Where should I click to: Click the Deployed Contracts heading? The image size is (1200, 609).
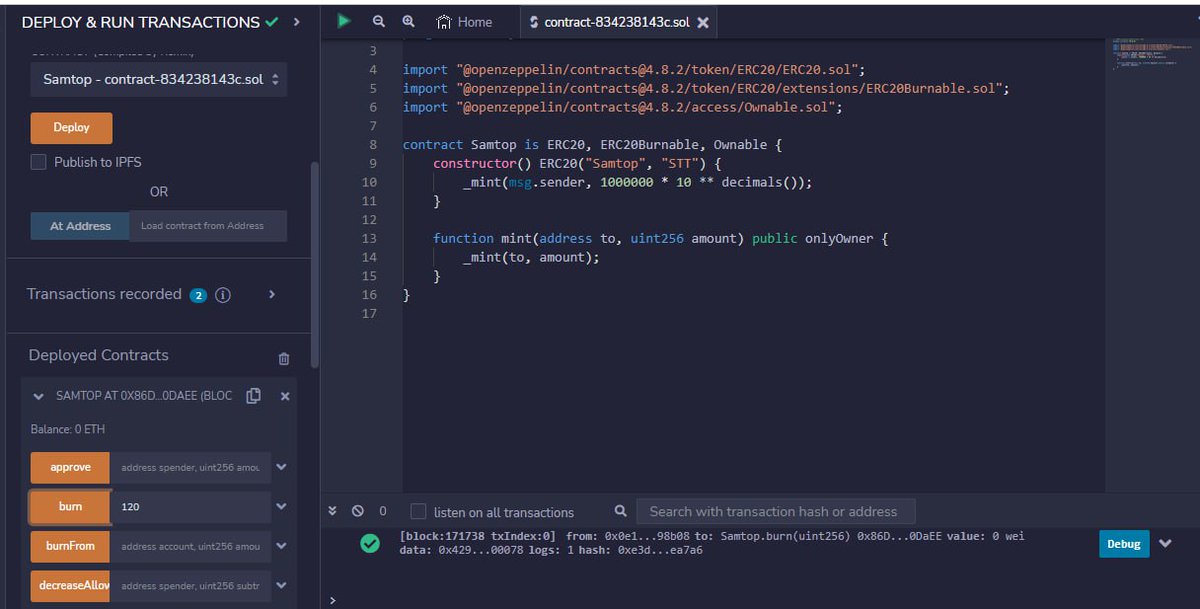(98, 355)
